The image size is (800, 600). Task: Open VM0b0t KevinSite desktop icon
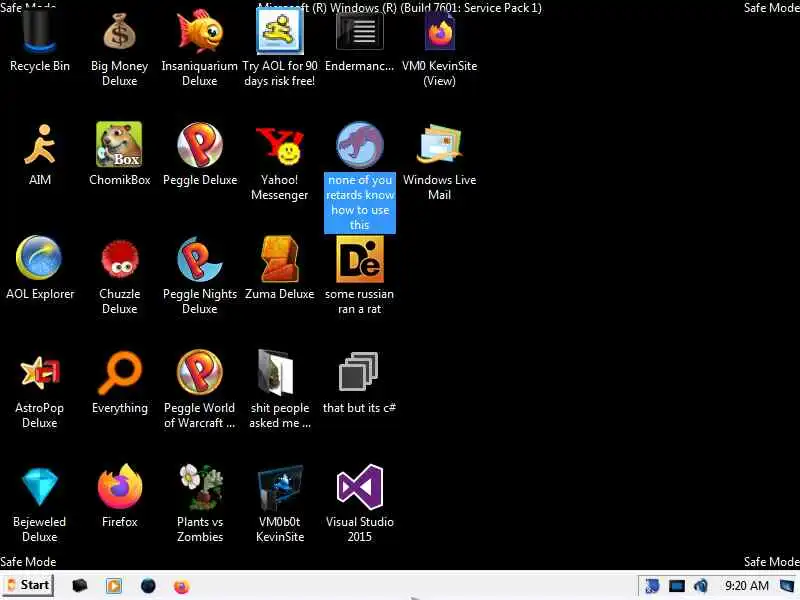[280, 487]
